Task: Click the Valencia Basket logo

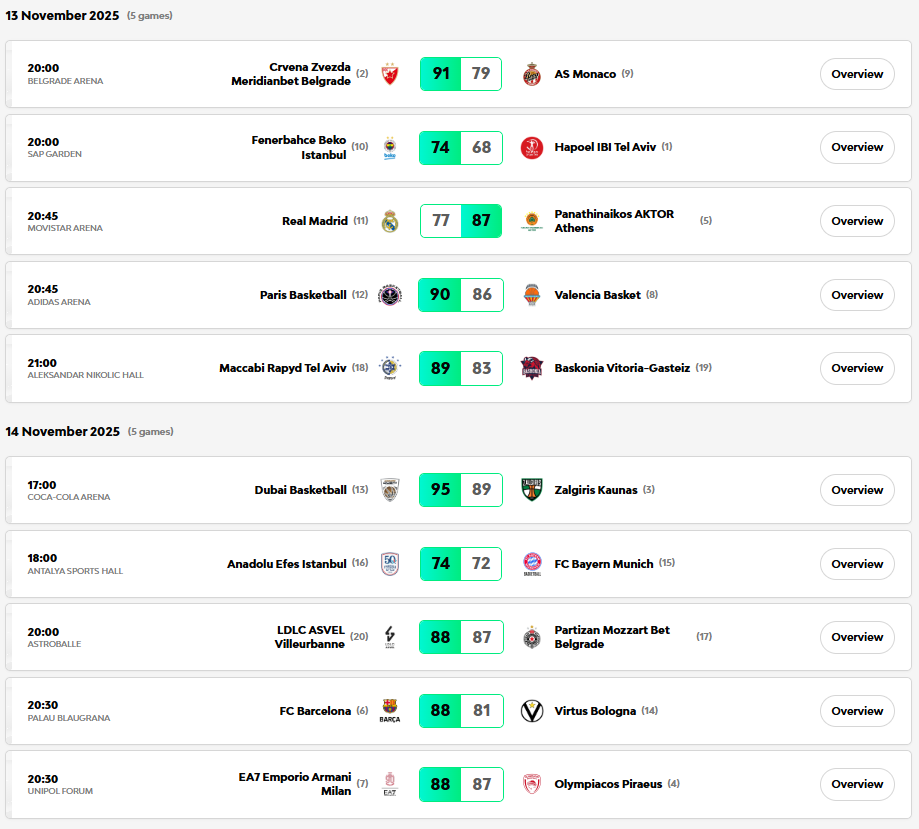Action: pyautogui.click(x=532, y=295)
